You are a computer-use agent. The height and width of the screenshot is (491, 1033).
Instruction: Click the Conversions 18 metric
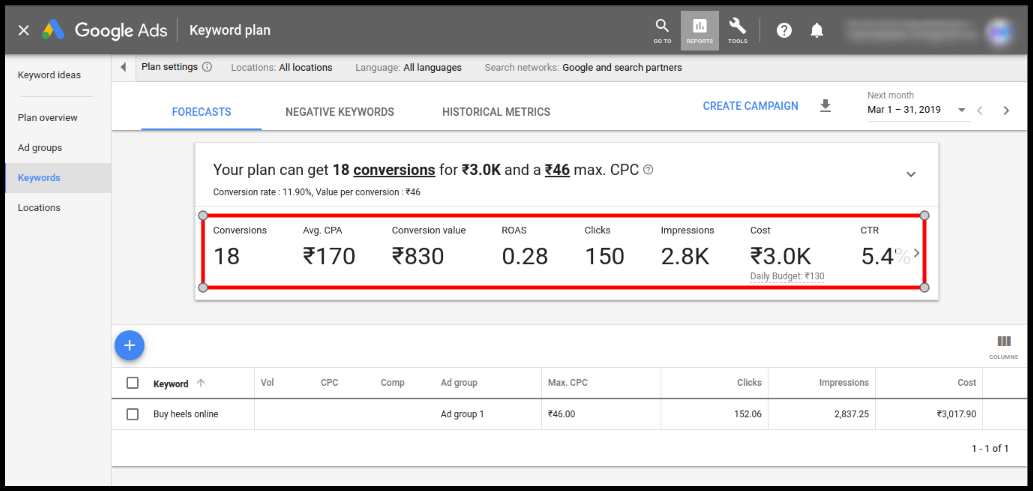pos(240,248)
